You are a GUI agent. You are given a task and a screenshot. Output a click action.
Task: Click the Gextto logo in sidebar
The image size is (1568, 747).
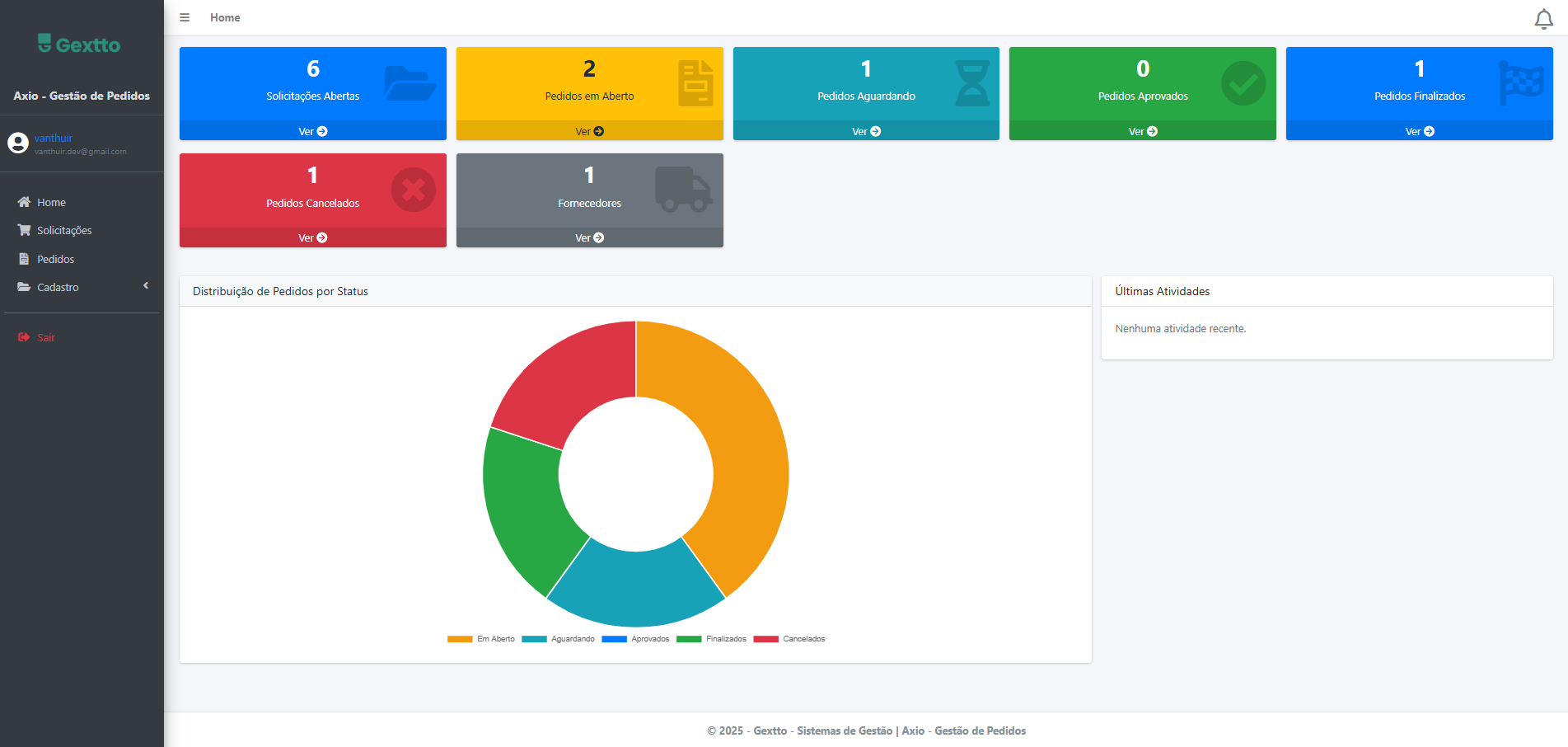coord(80,45)
